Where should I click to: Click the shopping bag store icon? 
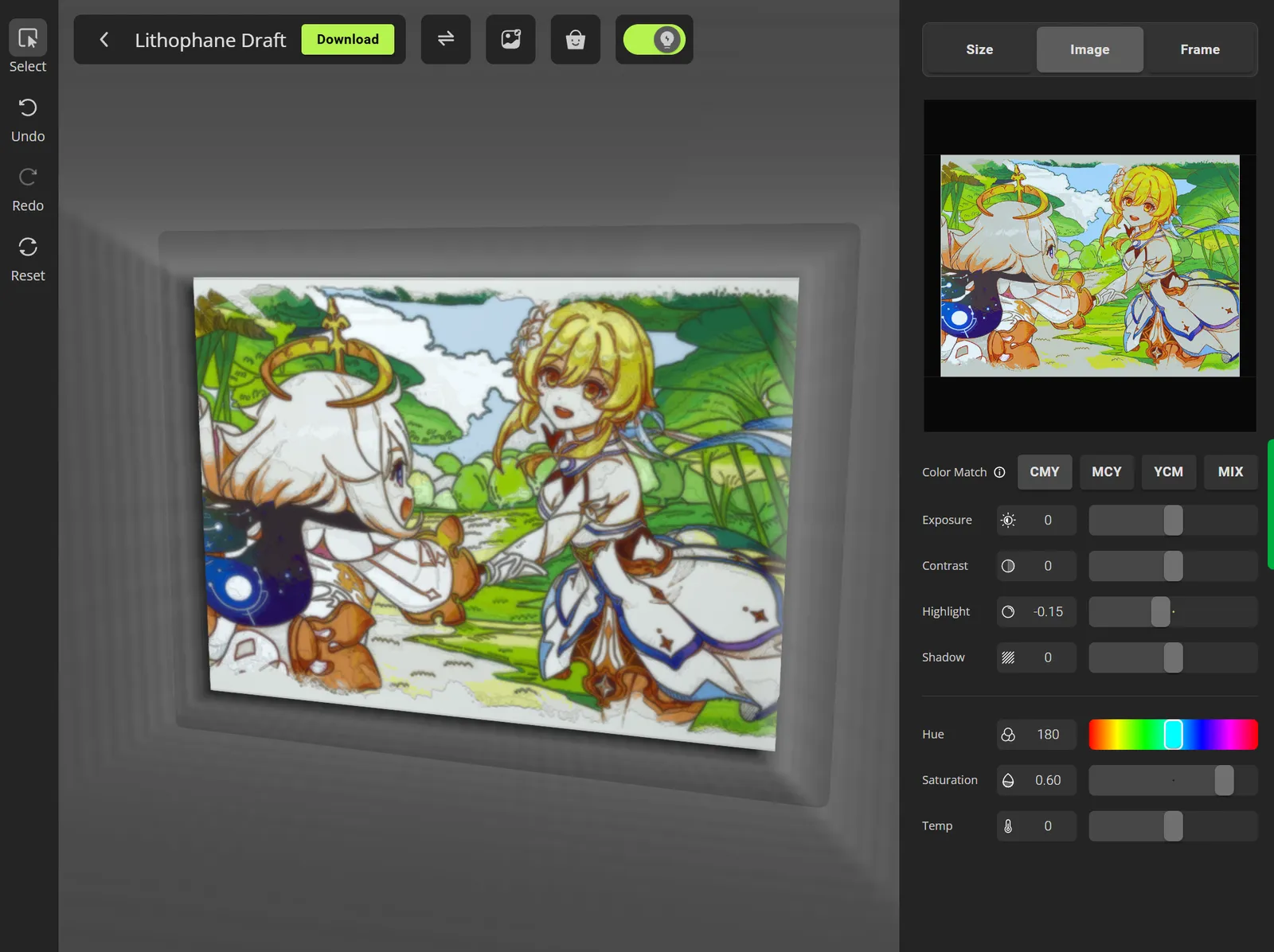575,39
